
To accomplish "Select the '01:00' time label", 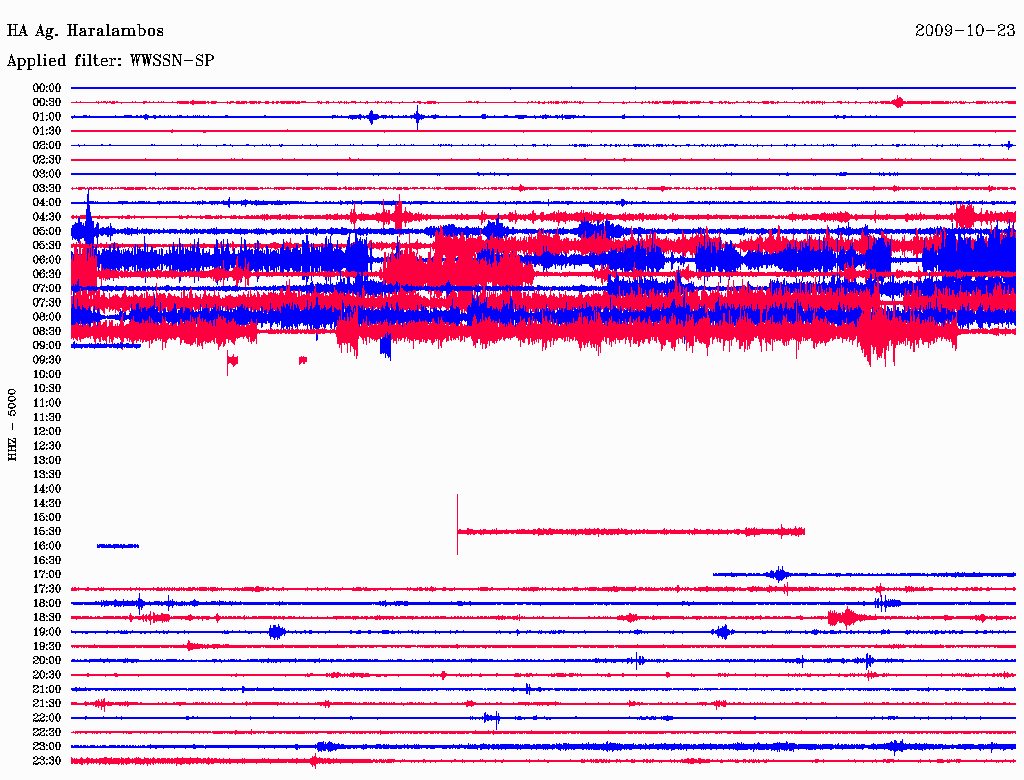I will (47, 116).
